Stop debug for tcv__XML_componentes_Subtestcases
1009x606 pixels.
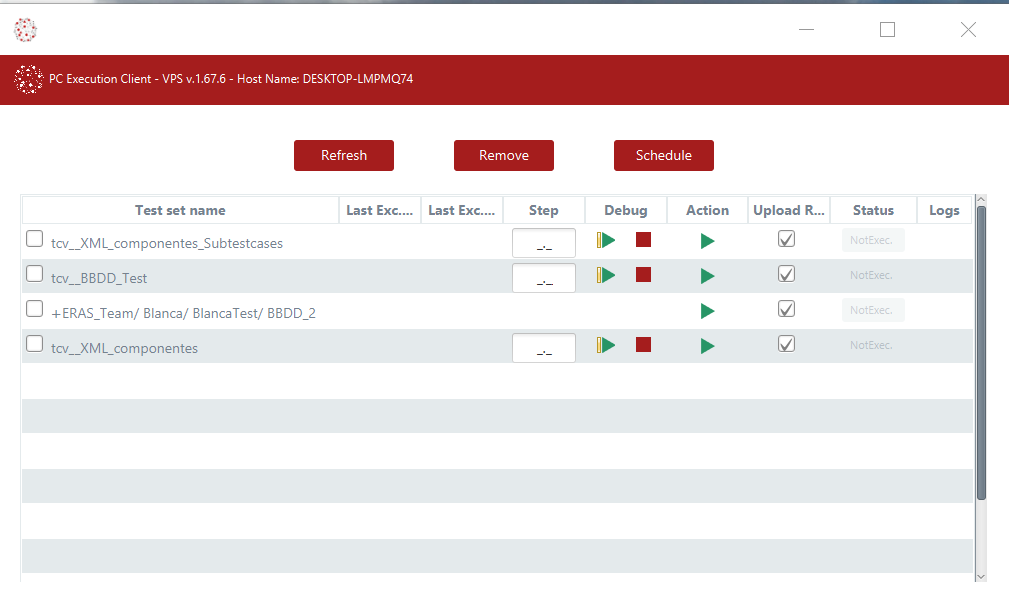point(643,240)
